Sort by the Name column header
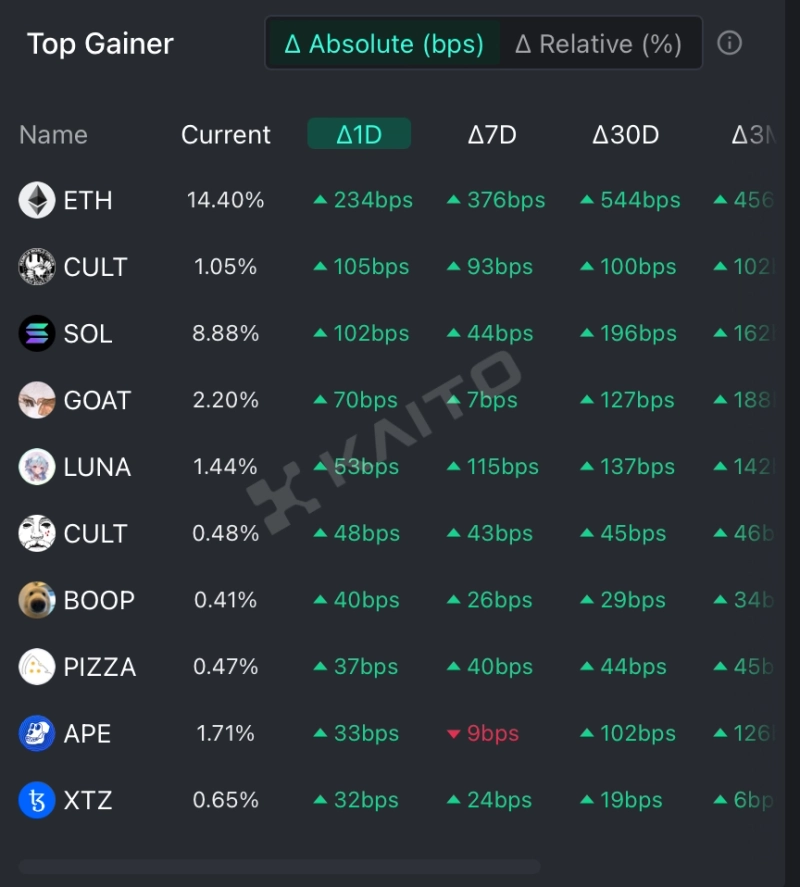 tap(53, 135)
